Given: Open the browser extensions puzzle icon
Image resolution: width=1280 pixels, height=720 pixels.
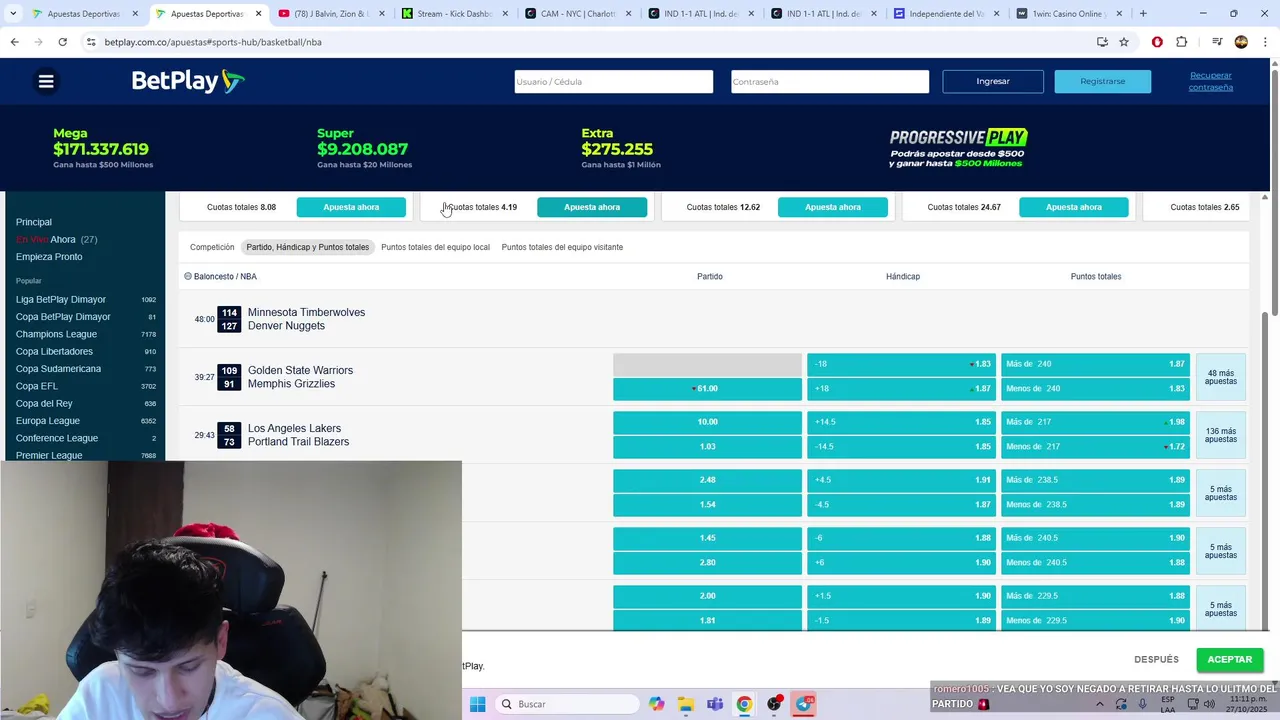Looking at the screenshot, I should [1181, 42].
